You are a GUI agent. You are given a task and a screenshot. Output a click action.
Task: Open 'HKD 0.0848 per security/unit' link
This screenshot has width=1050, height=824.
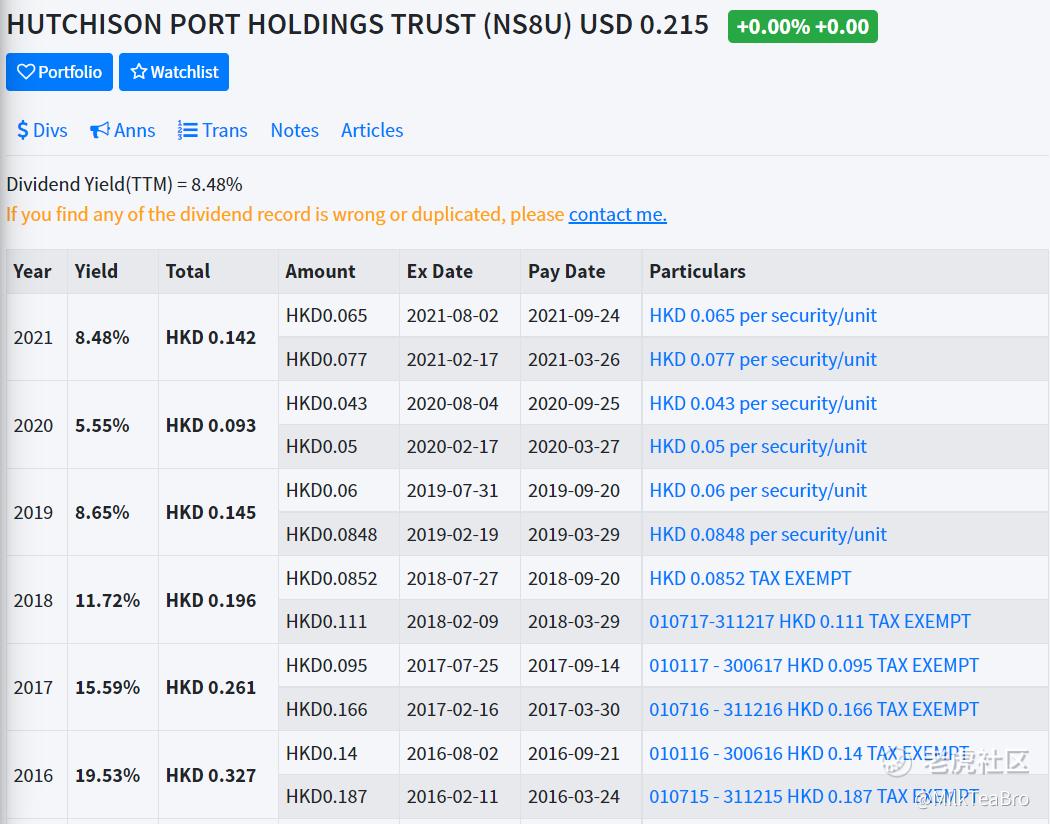pos(768,534)
